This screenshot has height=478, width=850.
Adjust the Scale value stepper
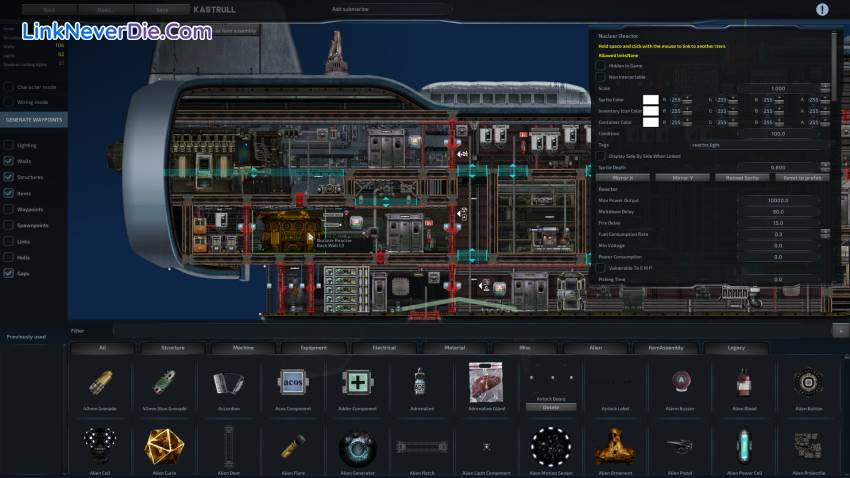click(x=825, y=88)
